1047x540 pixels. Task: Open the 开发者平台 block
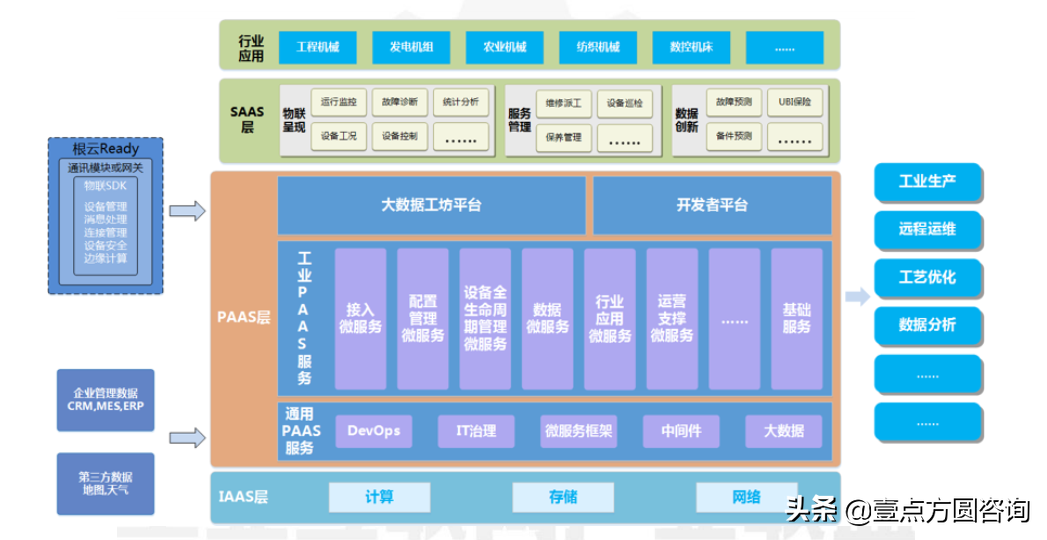pyautogui.click(x=711, y=205)
